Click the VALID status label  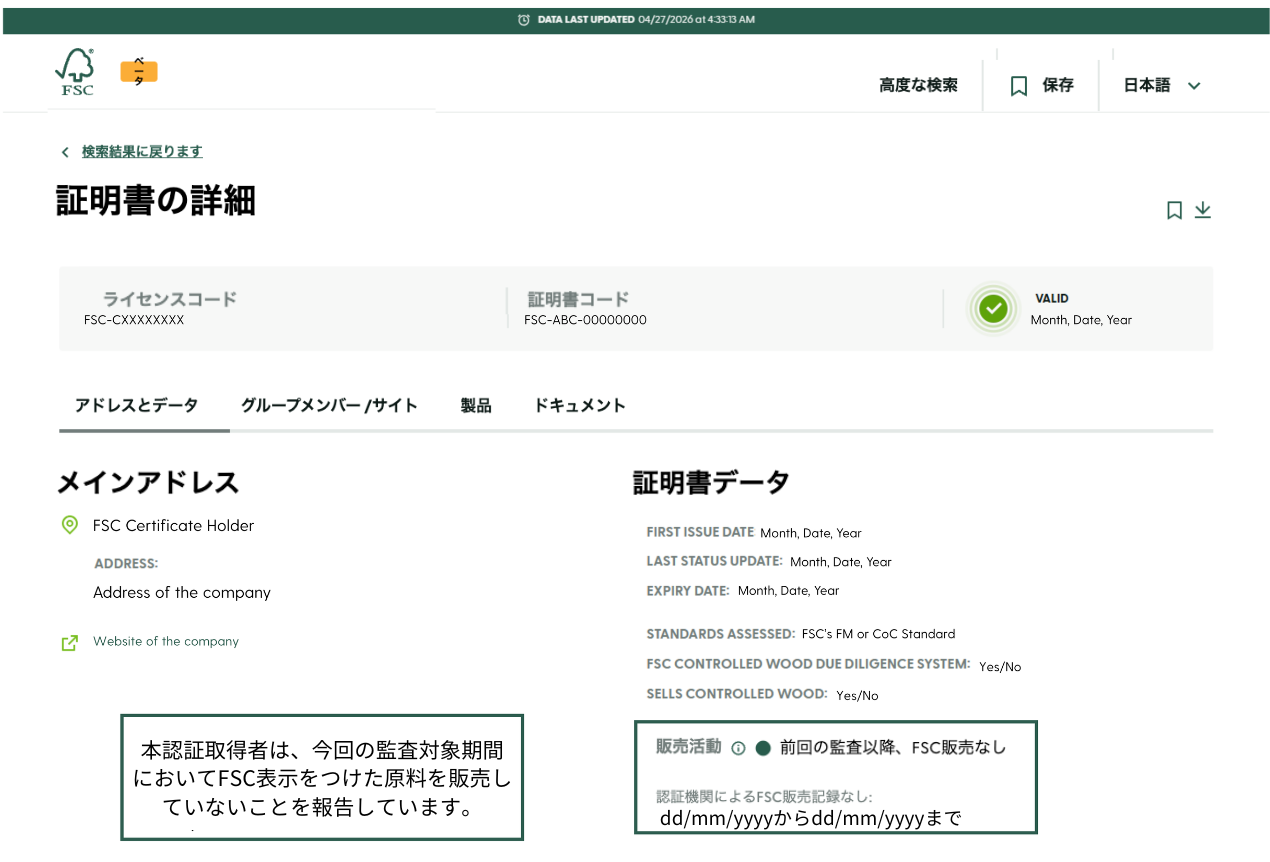coord(1052,299)
